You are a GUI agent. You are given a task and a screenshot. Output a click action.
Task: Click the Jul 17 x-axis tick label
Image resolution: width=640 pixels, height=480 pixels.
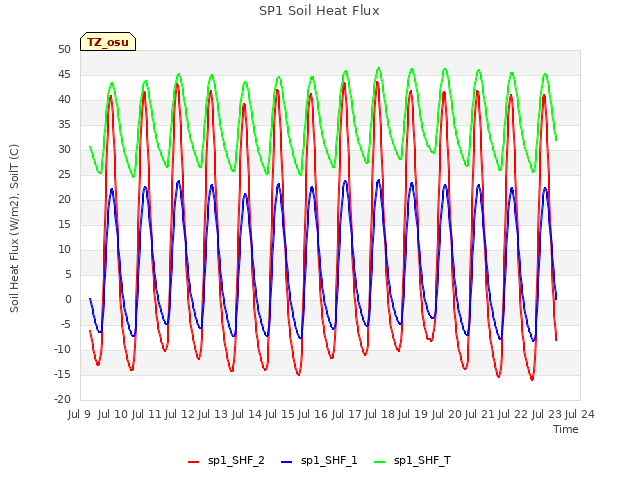346,414
